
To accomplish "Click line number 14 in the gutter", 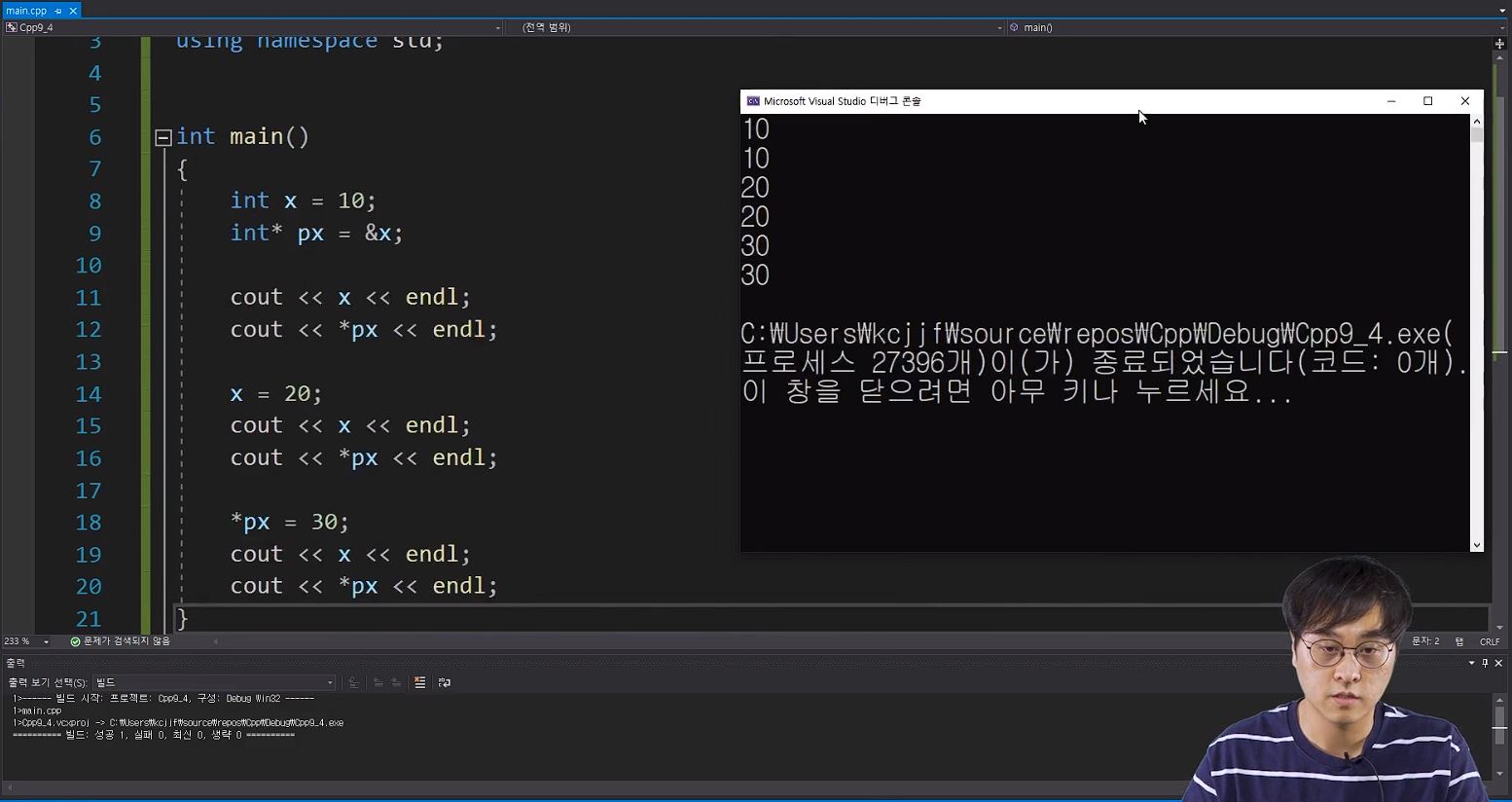I will click(89, 394).
